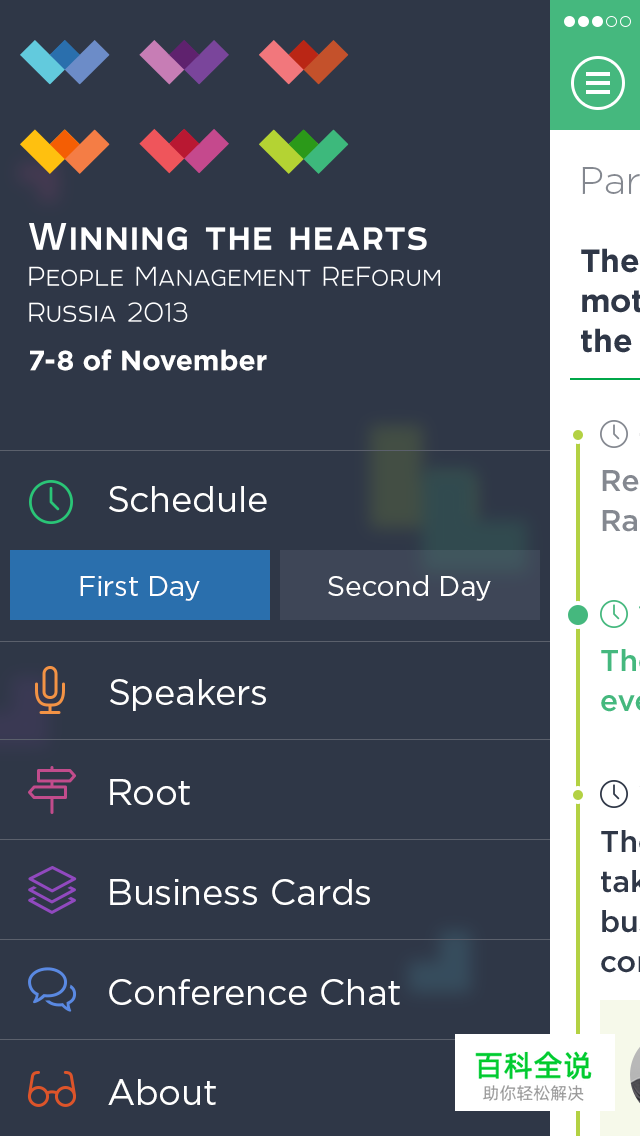640x1136 pixels.
Task: Go to the Root section
Action: point(149,792)
